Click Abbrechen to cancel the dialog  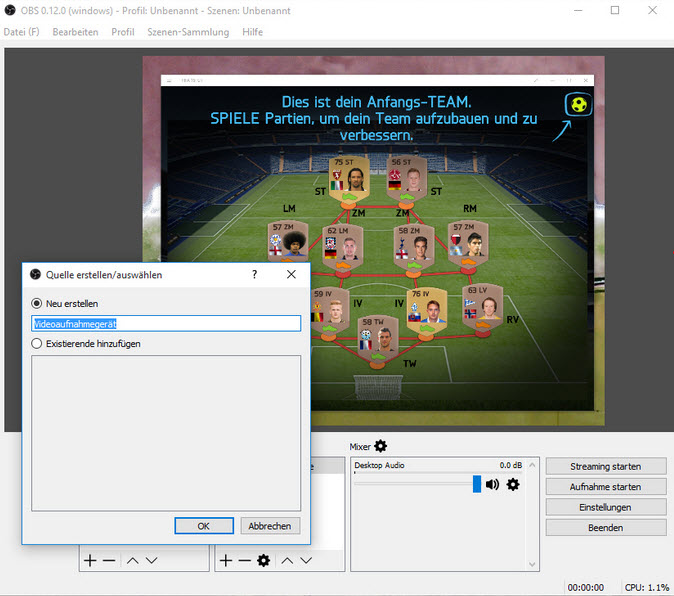coord(270,526)
